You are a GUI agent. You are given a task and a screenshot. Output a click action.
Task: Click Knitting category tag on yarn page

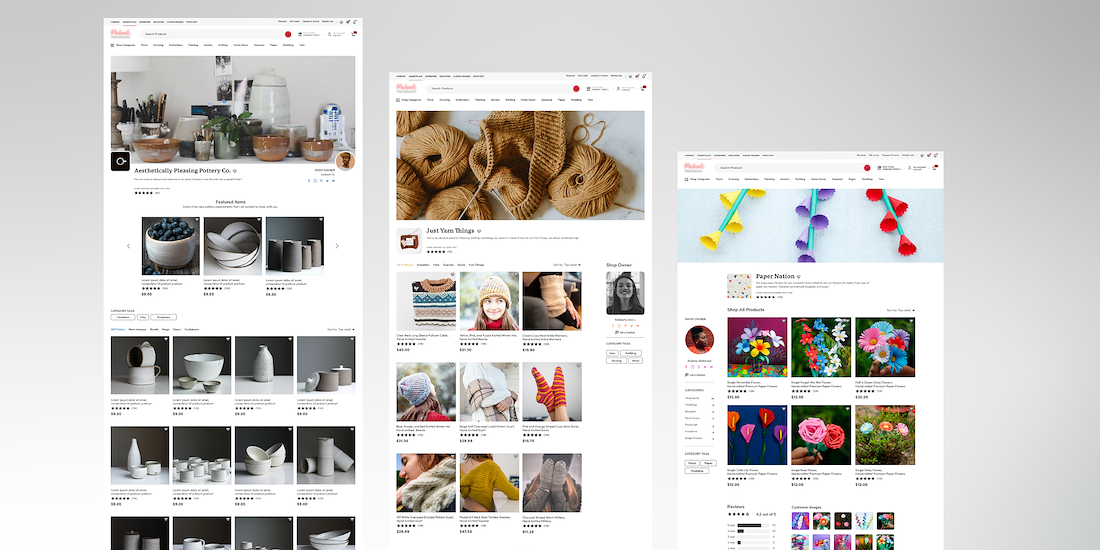tap(631, 353)
